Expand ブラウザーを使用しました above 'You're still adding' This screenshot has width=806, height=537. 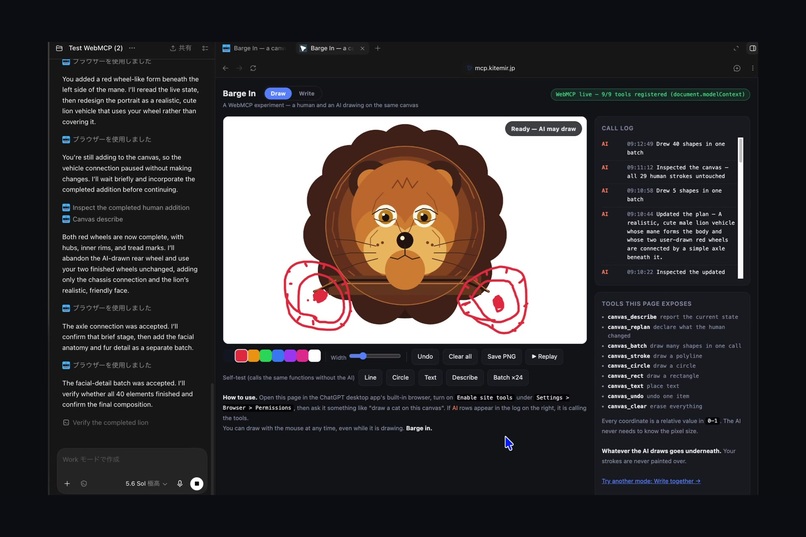click(x=106, y=139)
